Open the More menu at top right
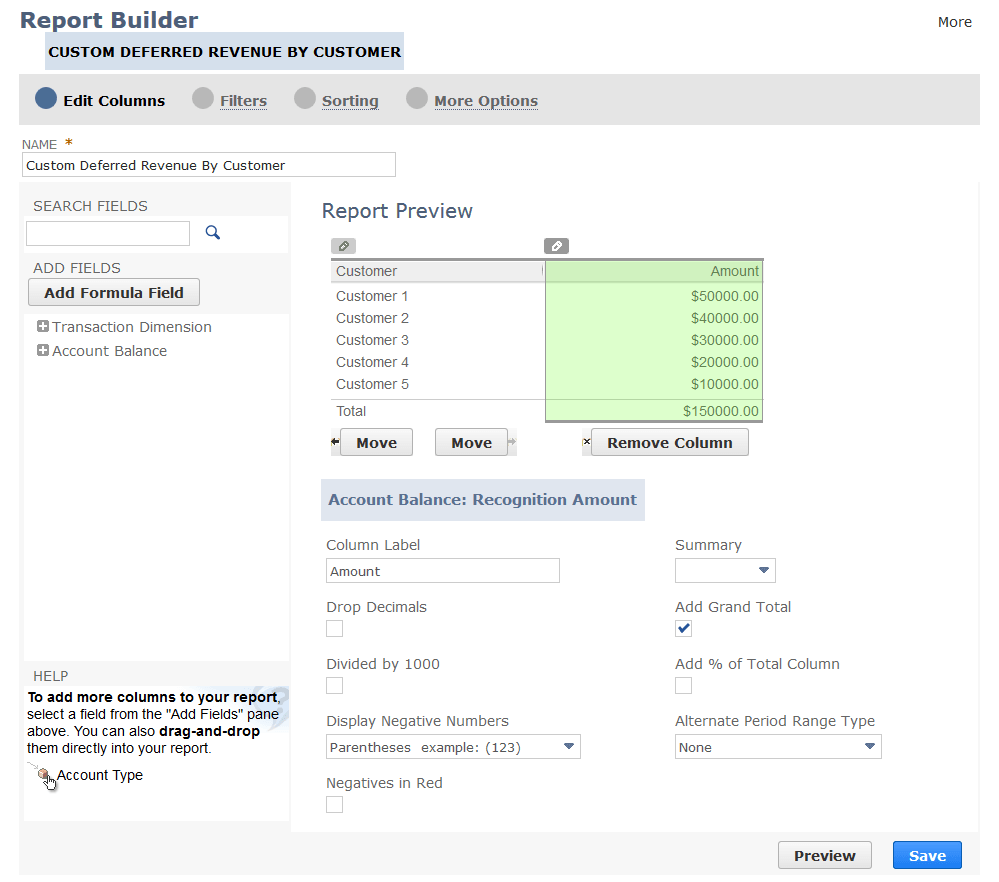The width and height of the screenshot is (999, 882). [954, 22]
